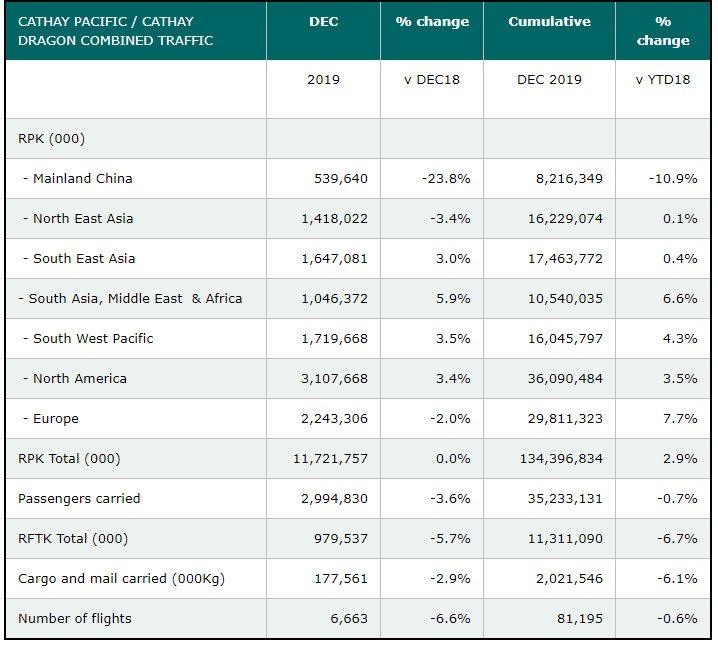
Task: Click the RPK Total (000) row label
Action: coord(69,459)
